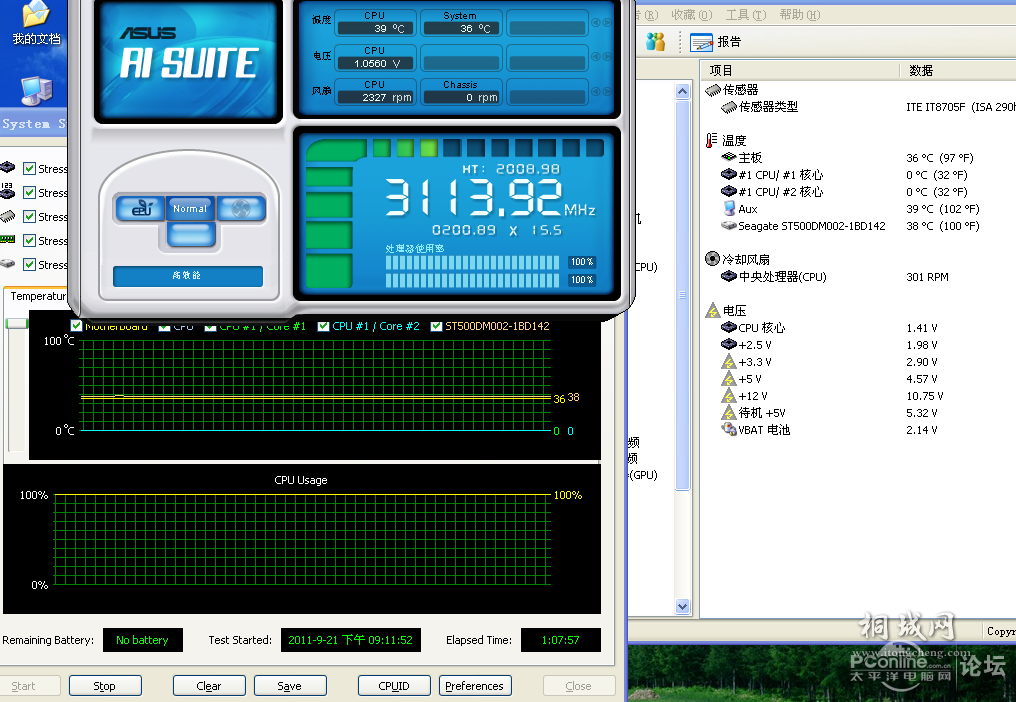
Task: Click the thermometer icon next to 温度
Action: click(x=711, y=140)
